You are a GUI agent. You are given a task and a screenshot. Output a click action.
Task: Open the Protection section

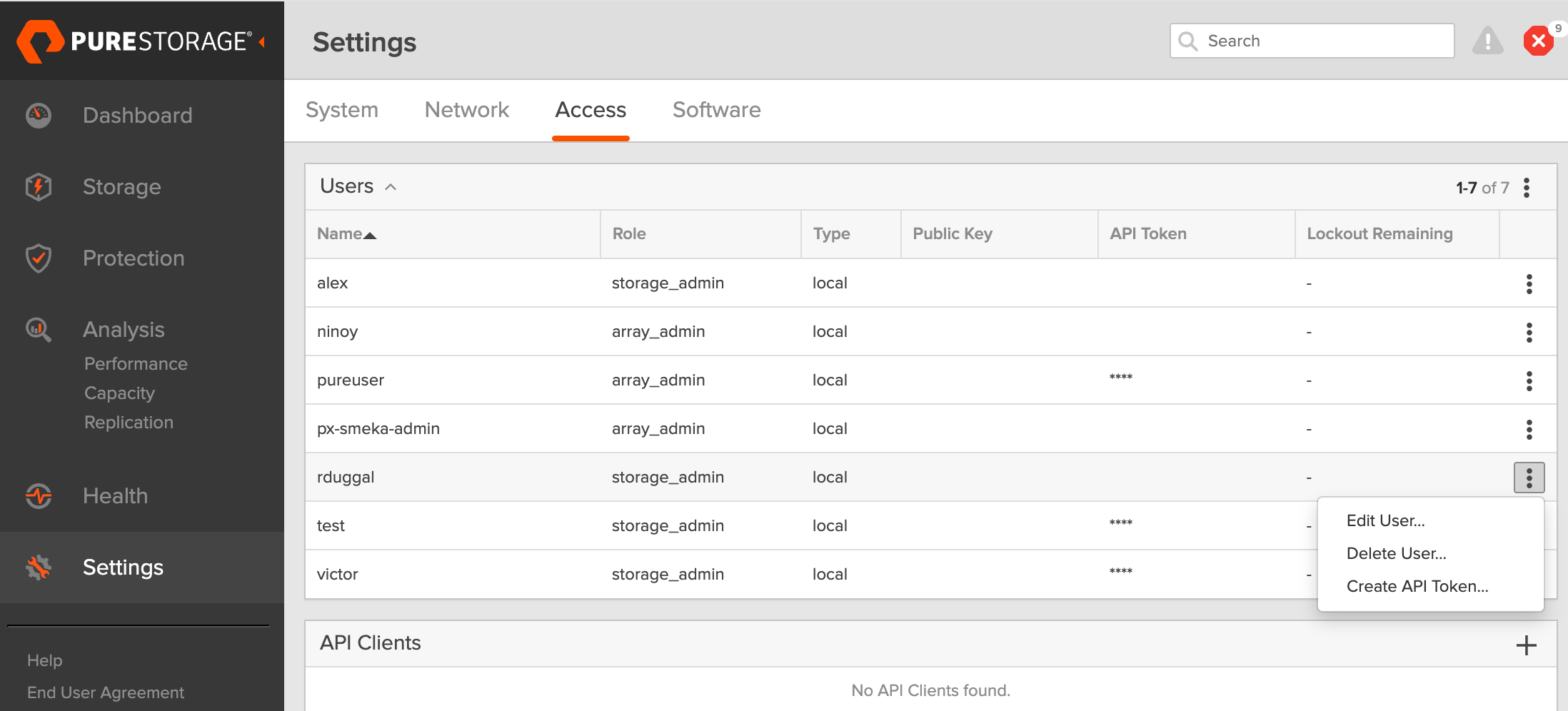[37, 258]
